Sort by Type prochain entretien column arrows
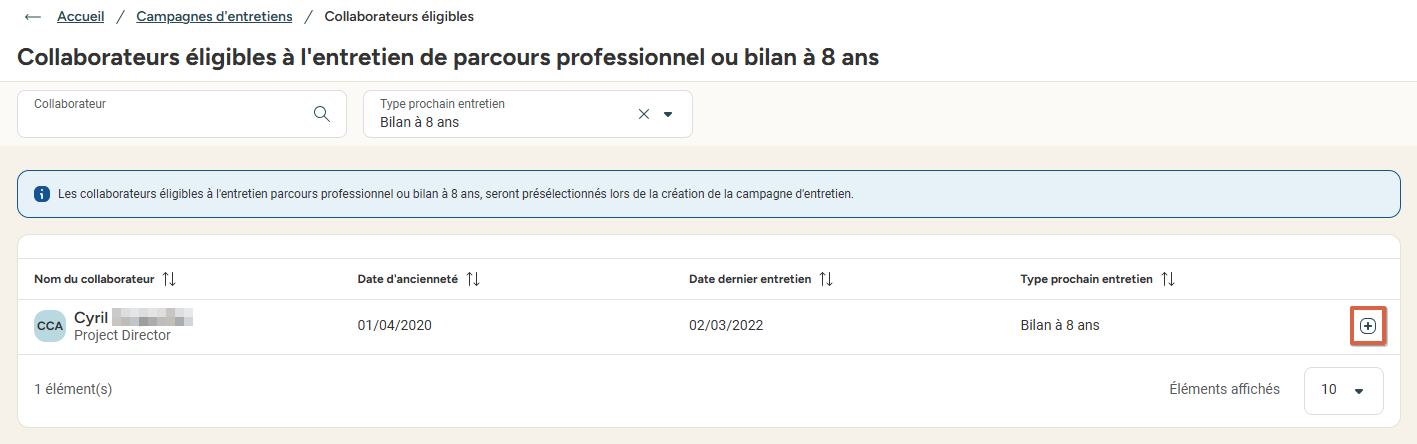The image size is (1417, 444). tap(1168, 279)
